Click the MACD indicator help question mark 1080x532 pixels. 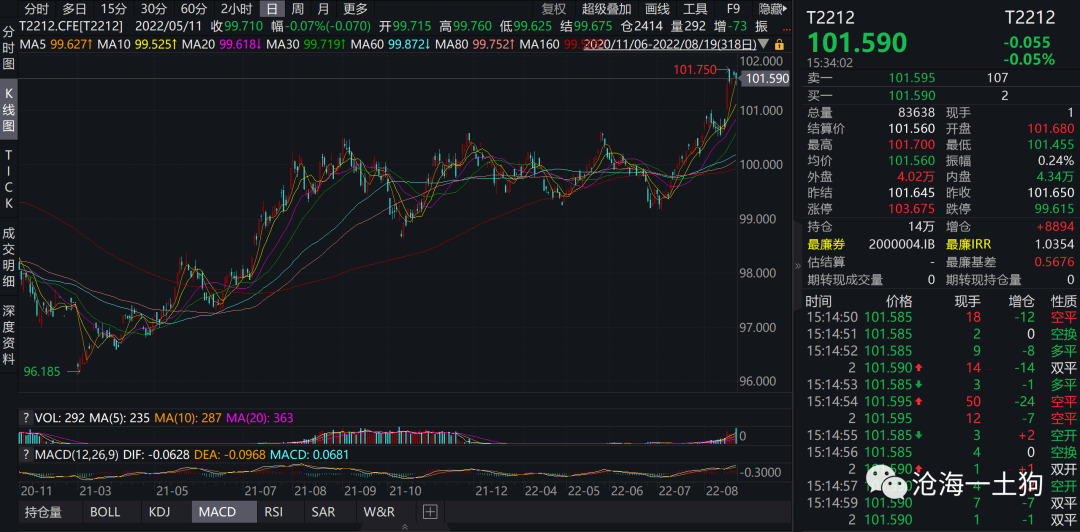26,455
